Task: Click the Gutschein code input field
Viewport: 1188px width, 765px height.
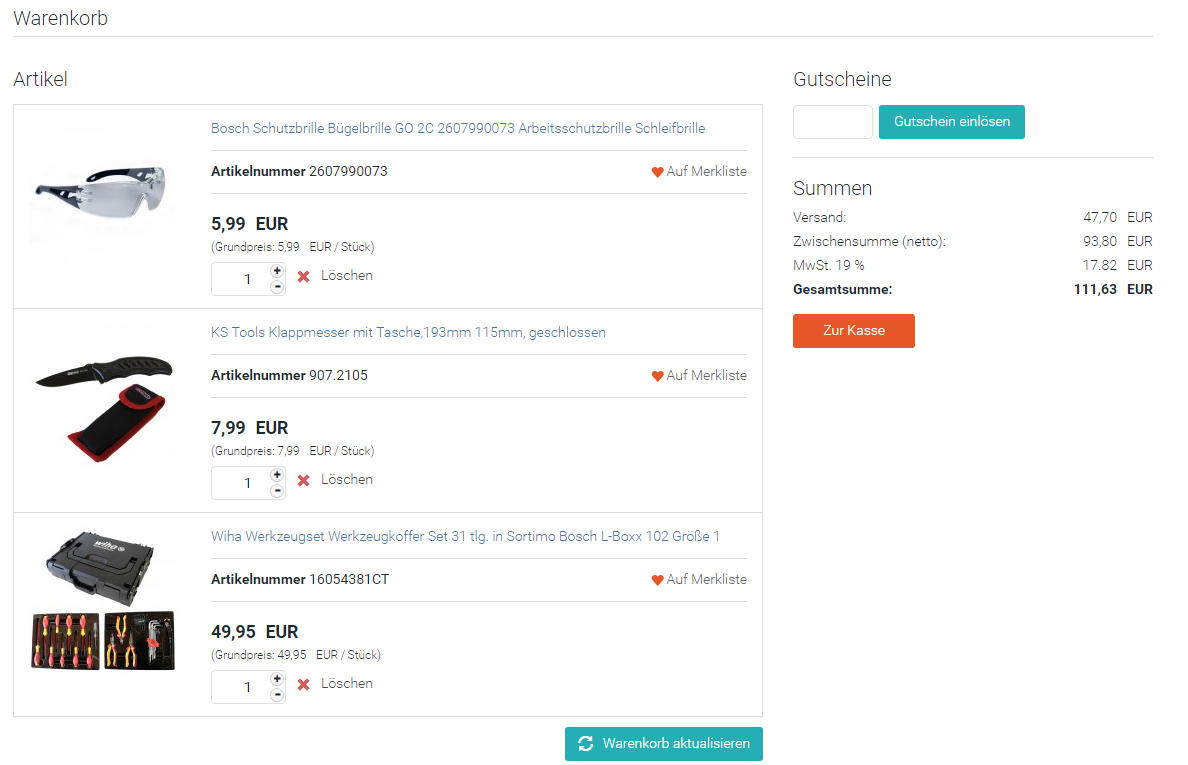Action: pyautogui.click(x=832, y=122)
